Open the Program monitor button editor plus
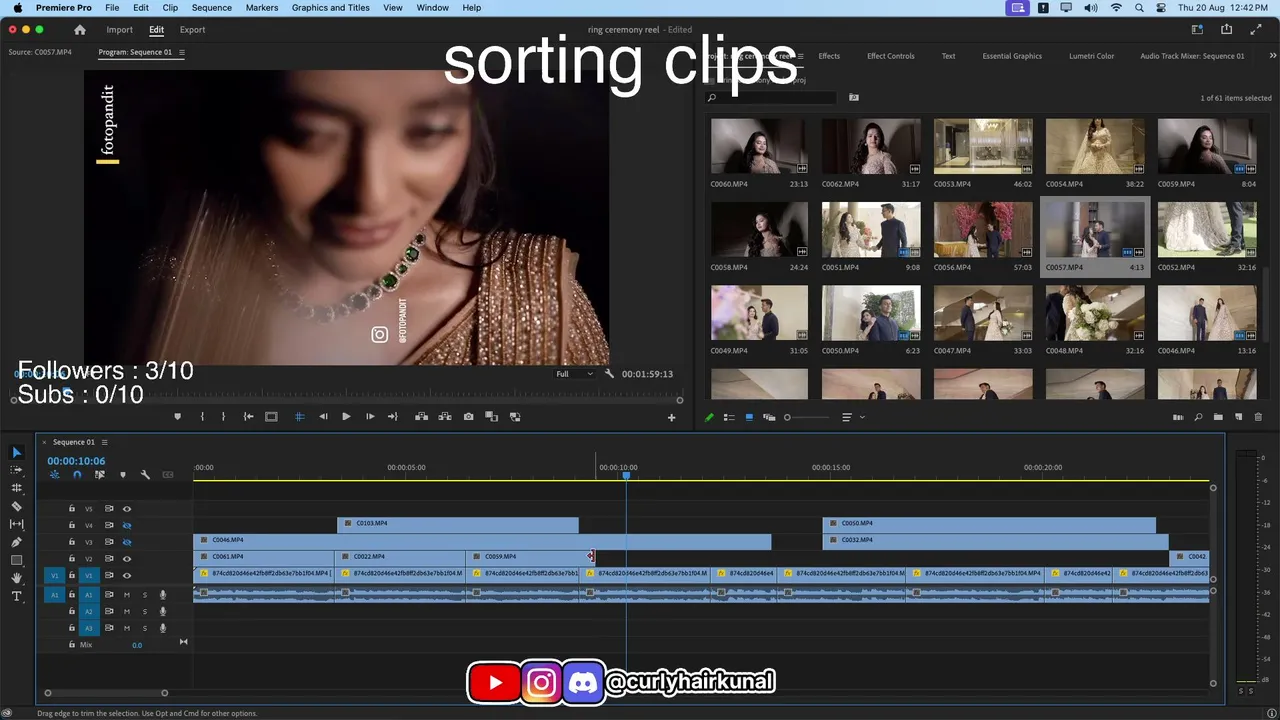Image resolution: width=1280 pixels, height=720 pixels. click(672, 417)
